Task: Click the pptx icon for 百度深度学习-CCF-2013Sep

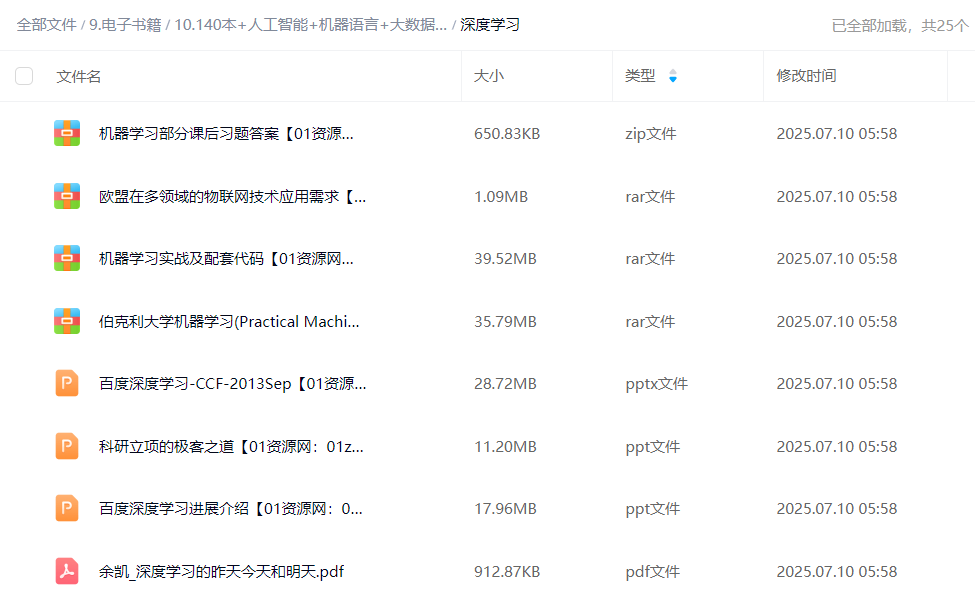Action: [67, 383]
